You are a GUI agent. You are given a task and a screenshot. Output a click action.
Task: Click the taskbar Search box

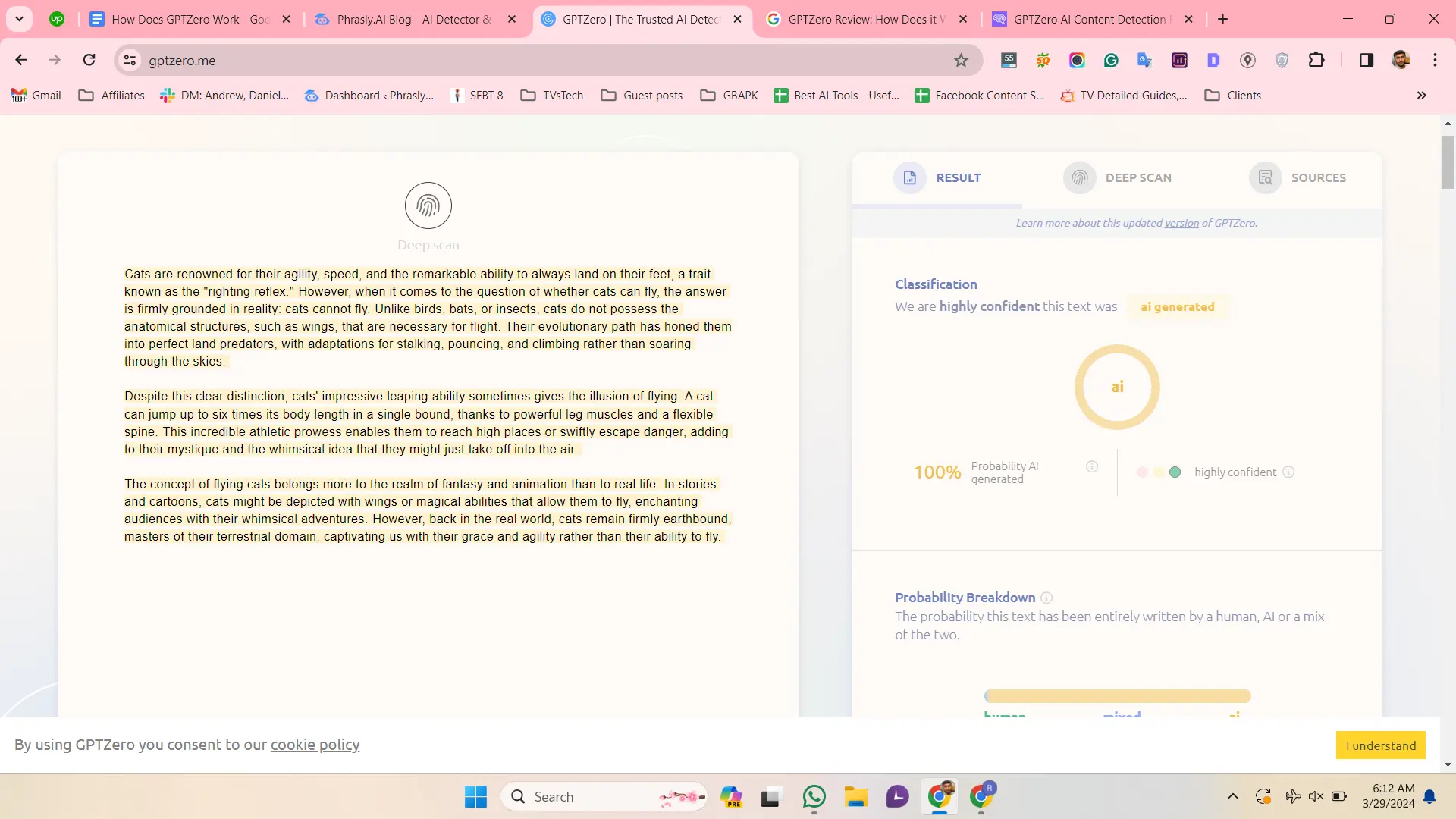[x=604, y=797]
